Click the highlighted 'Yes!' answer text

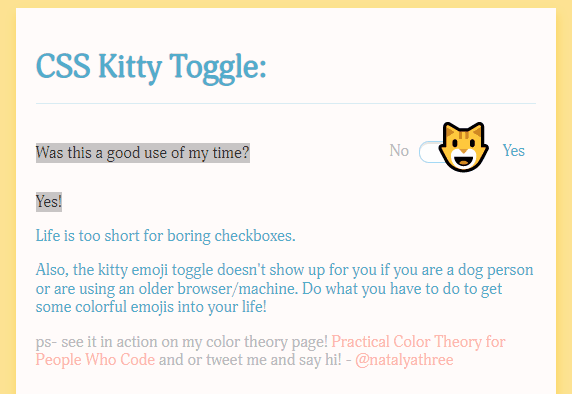[x=49, y=202]
